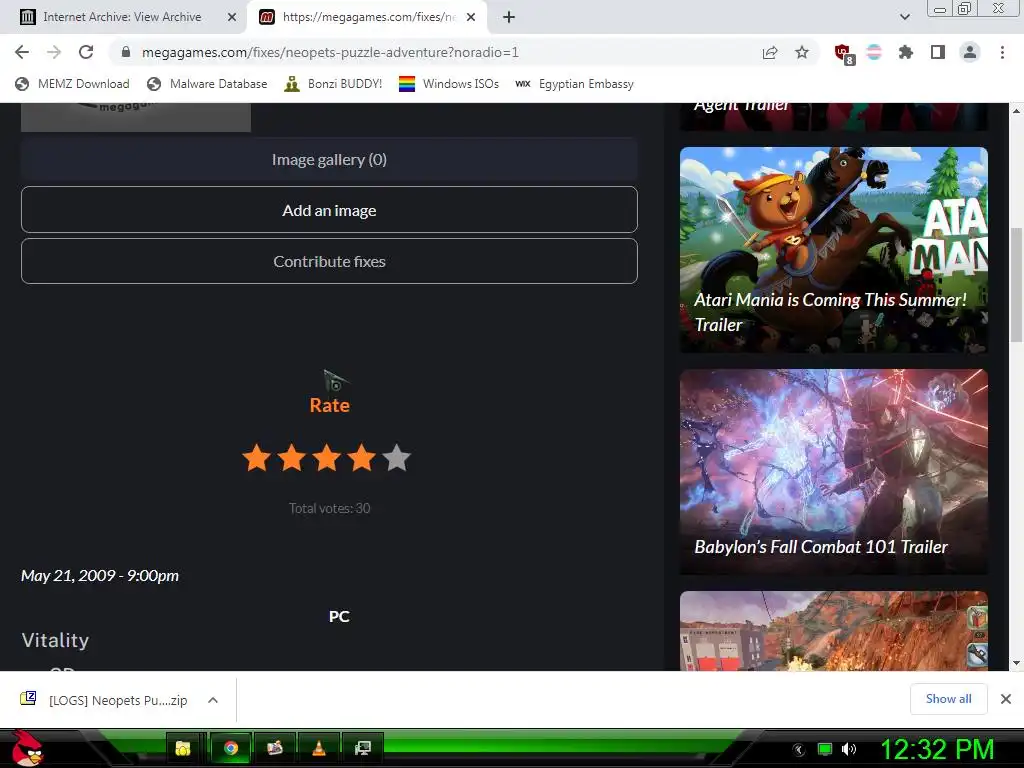The width and height of the screenshot is (1024, 768).
Task: Click the scrollbar up arrow
Action: [x=1016, y=110]
